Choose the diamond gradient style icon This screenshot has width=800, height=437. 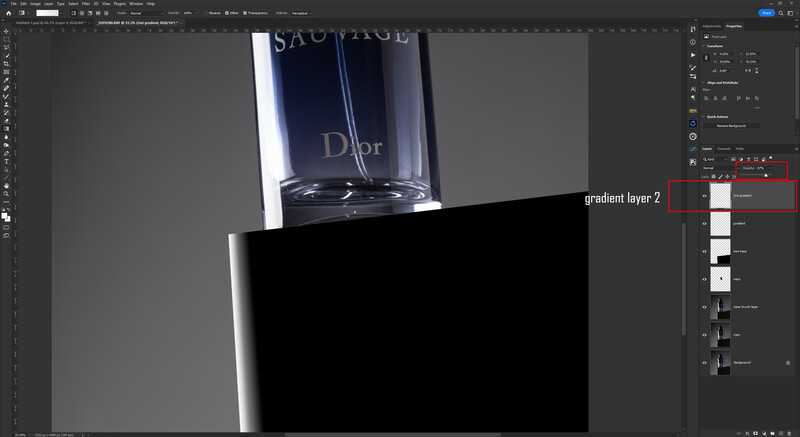coord(106,13)
